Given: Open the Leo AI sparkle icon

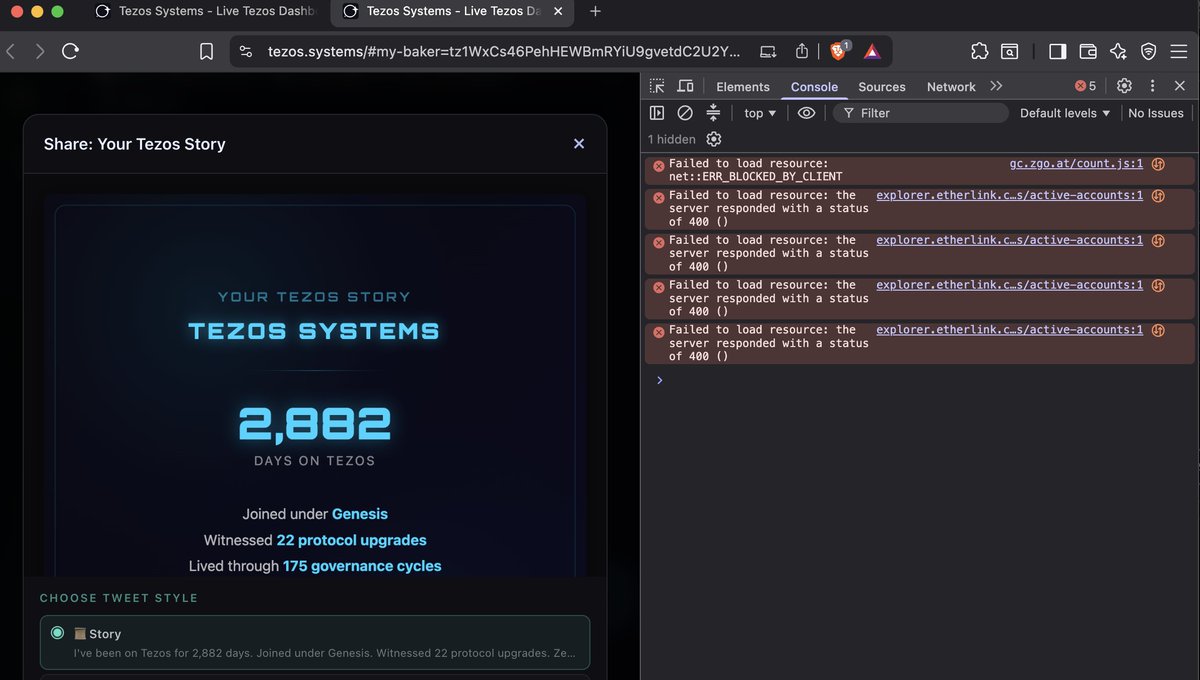Looking at the screenshot, I should (1118, 51).
